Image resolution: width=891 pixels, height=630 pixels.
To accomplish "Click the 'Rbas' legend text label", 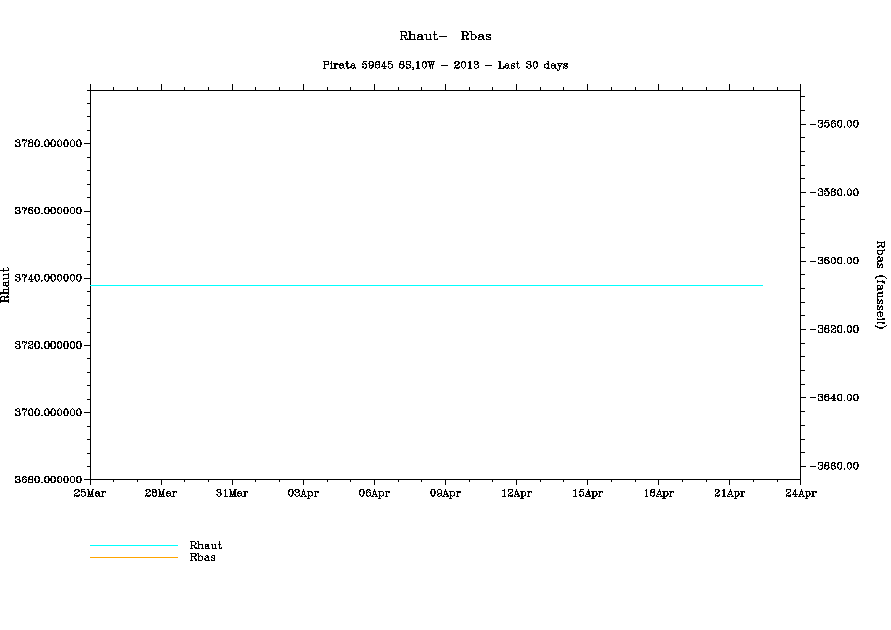I will pos(202,558).
